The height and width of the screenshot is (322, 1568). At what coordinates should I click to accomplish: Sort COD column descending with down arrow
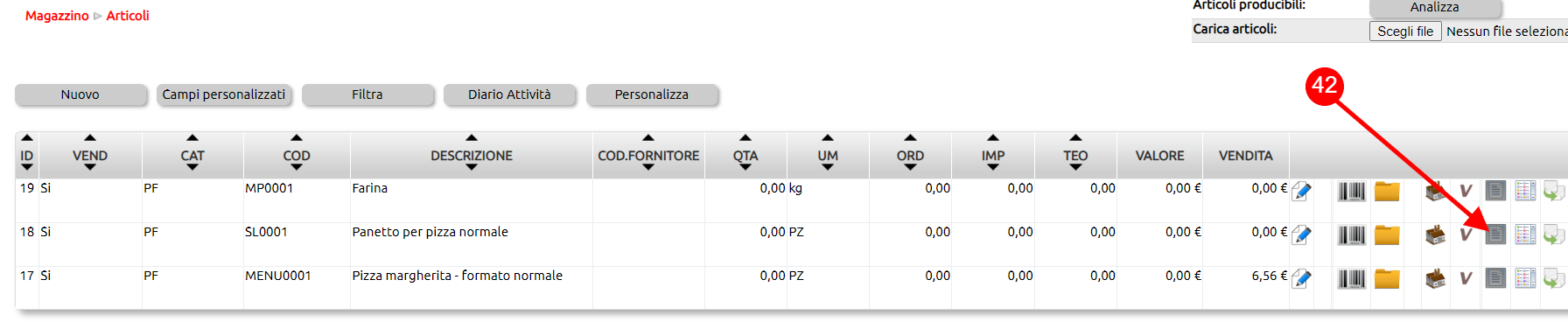pos(297,167)
